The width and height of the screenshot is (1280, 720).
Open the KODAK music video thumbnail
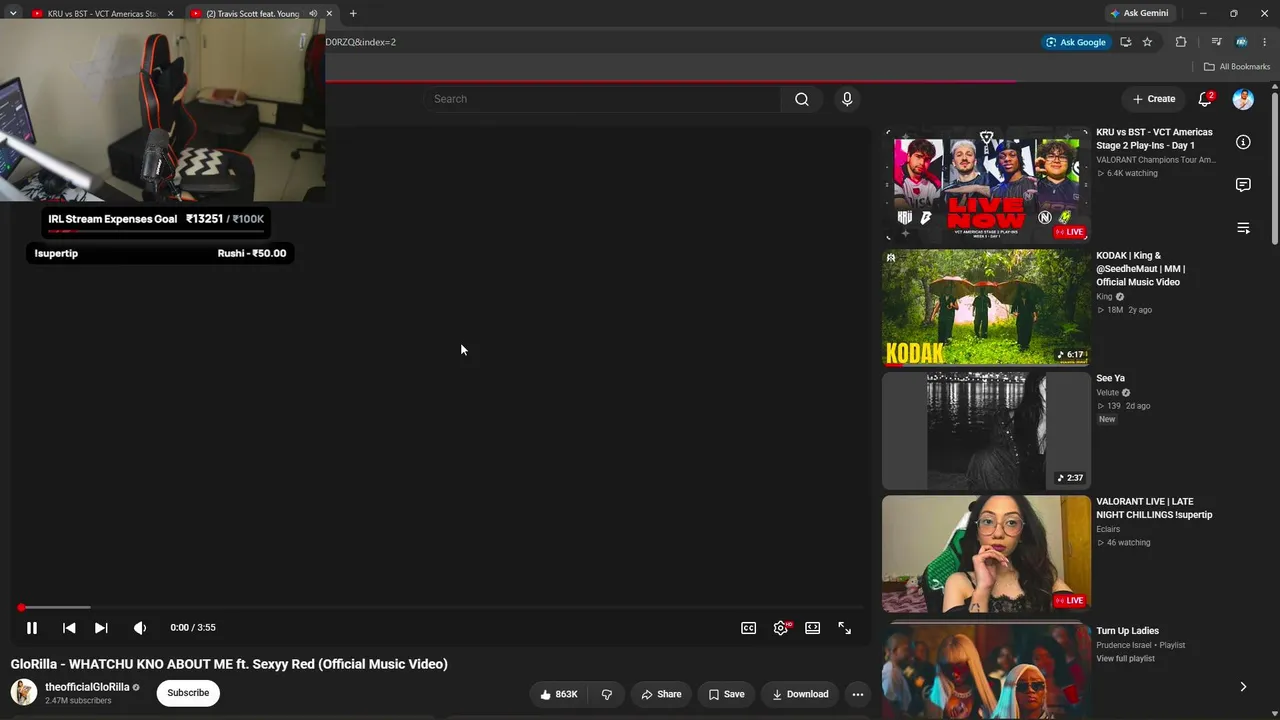986,308
